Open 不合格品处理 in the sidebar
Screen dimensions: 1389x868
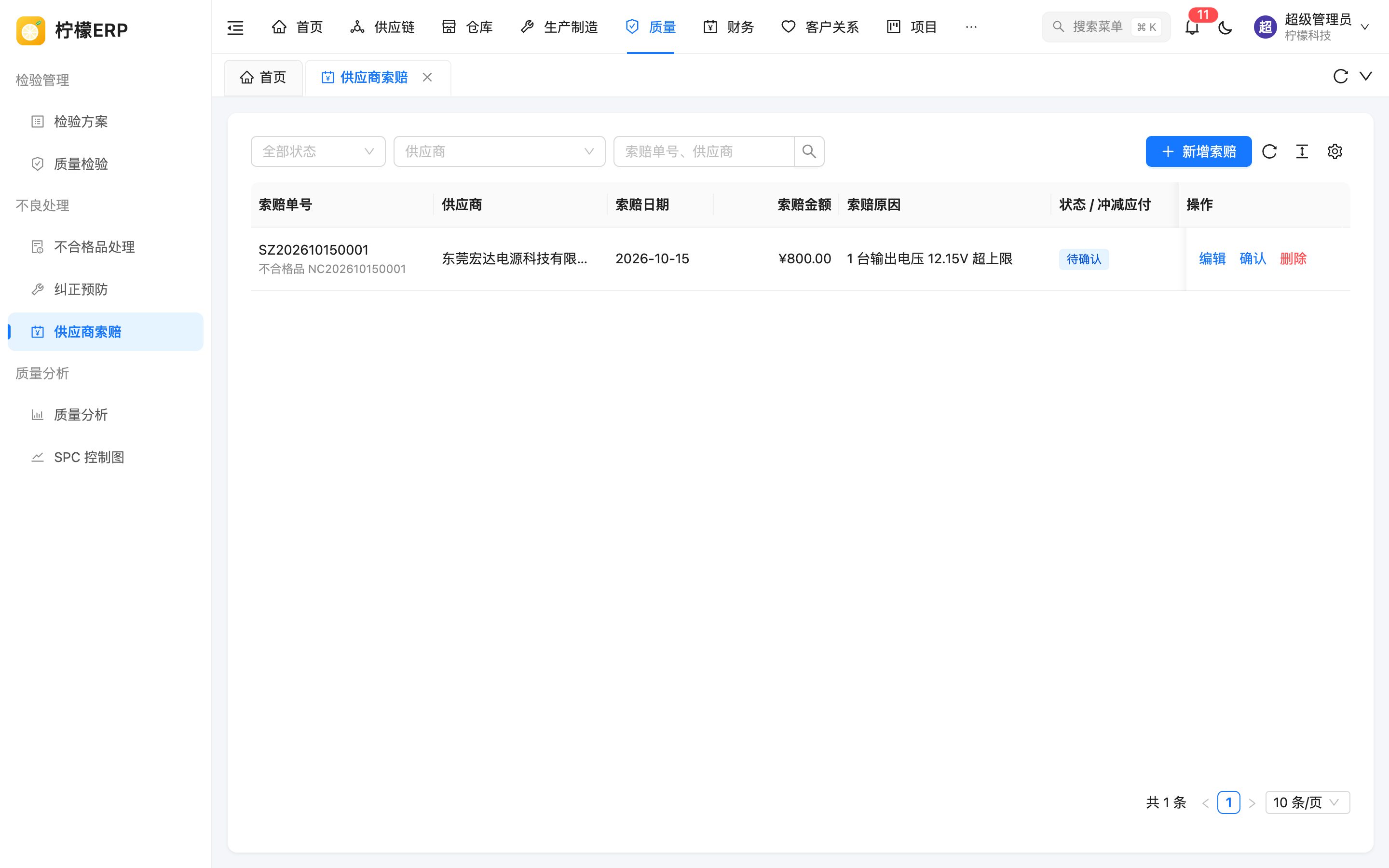106,247
